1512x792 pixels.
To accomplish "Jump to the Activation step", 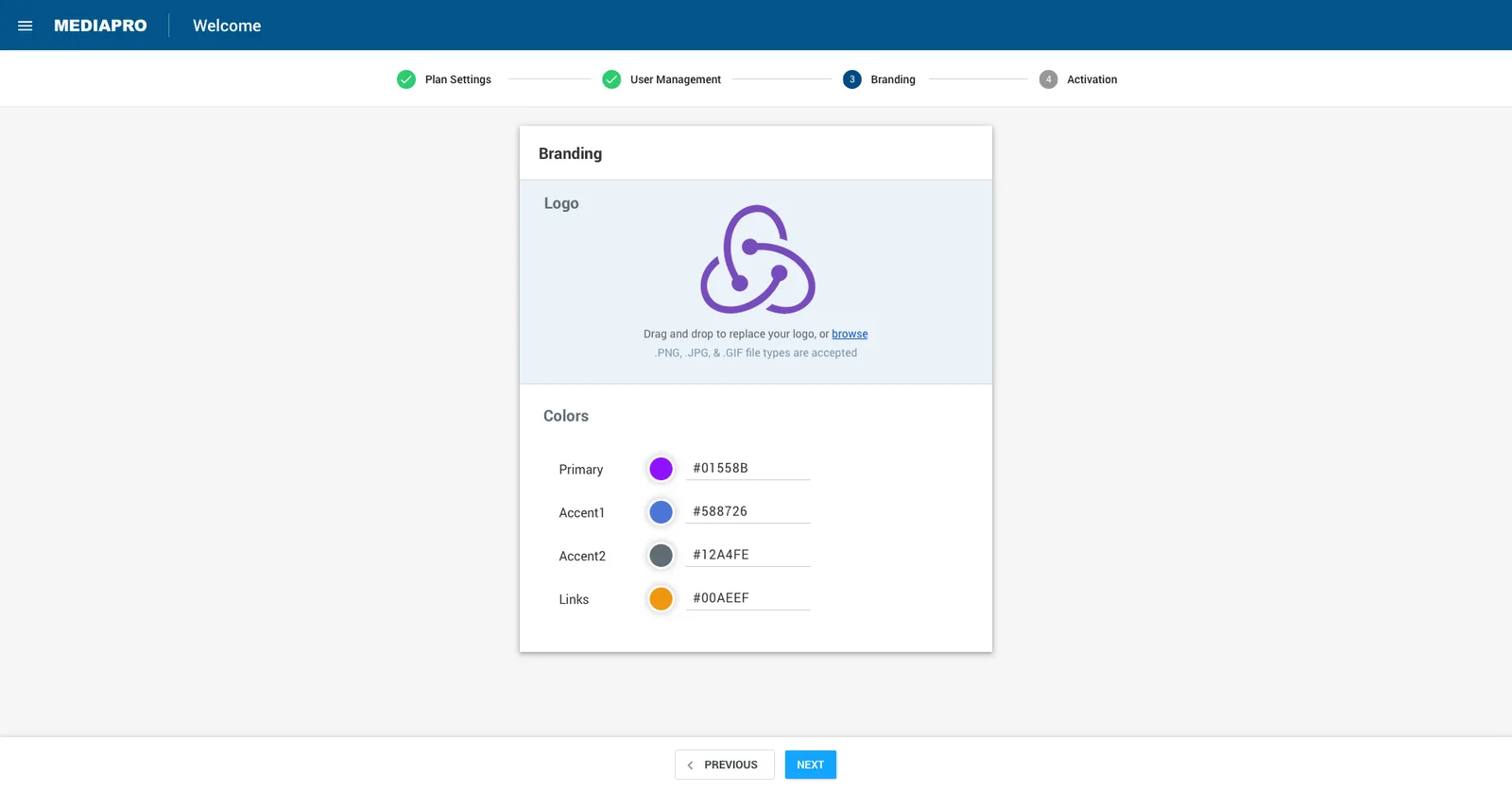I will 1092,79.
